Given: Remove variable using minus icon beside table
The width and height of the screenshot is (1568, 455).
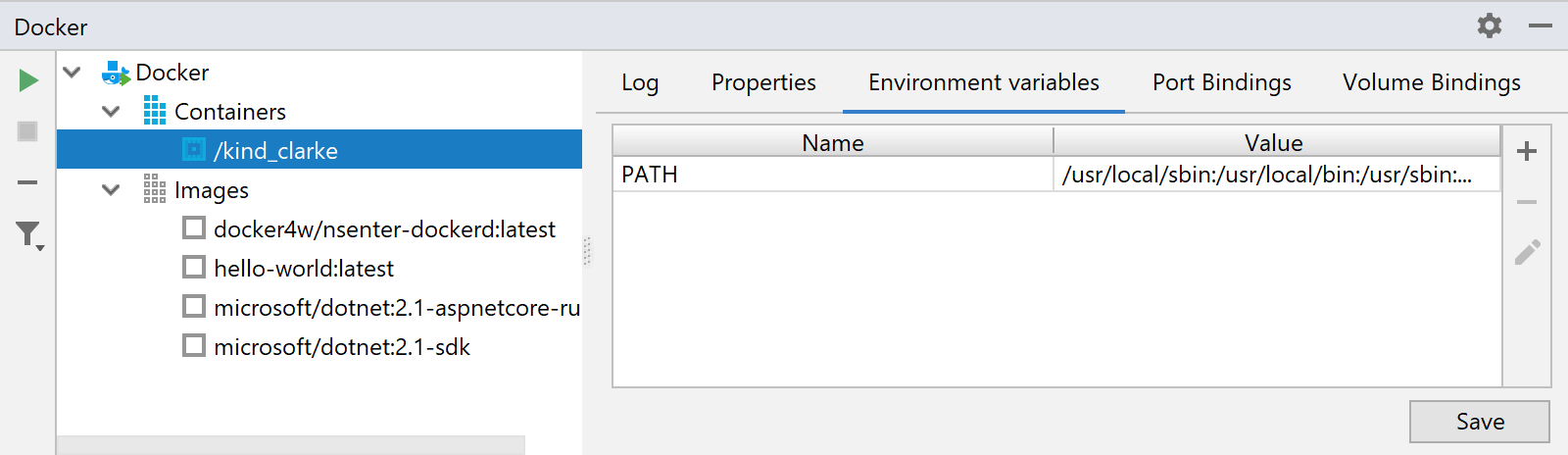Looking at the screenshot, I should tap(1527, 202).
